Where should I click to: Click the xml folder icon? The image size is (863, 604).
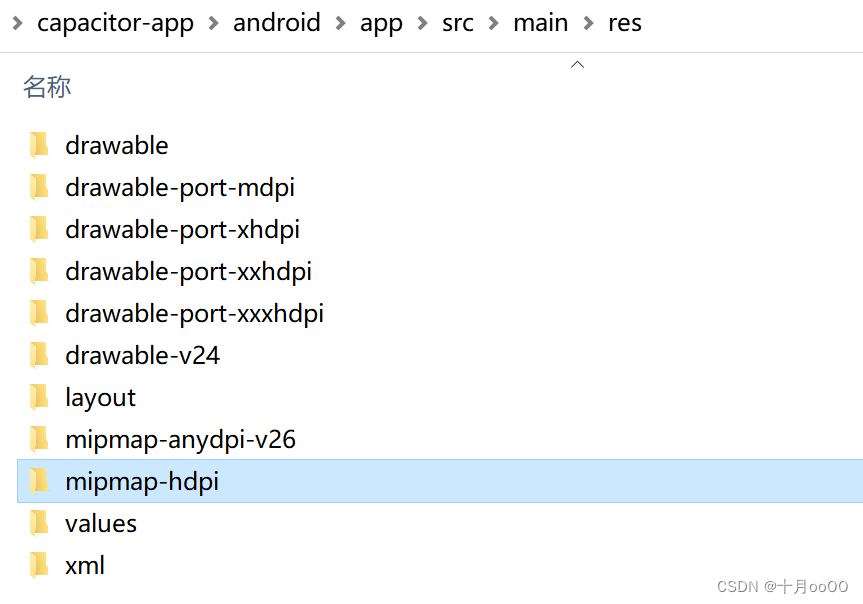pyautogui.click(x=40, y=565)
